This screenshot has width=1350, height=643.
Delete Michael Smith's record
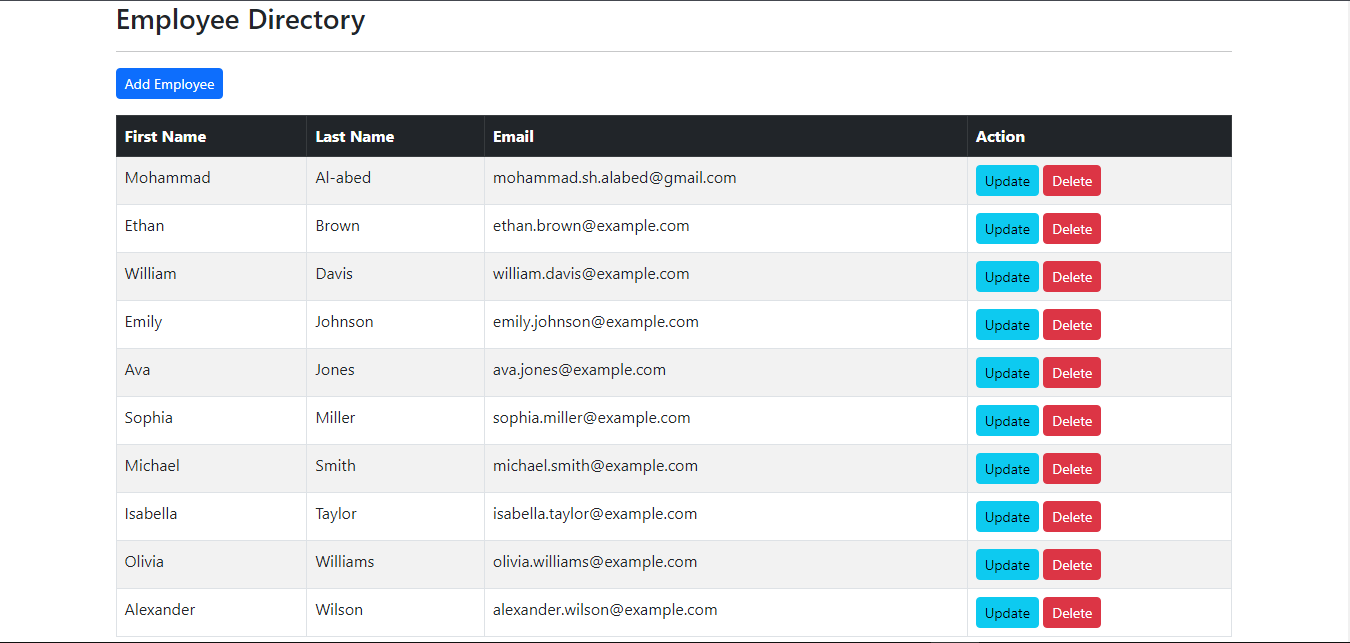1071,469
